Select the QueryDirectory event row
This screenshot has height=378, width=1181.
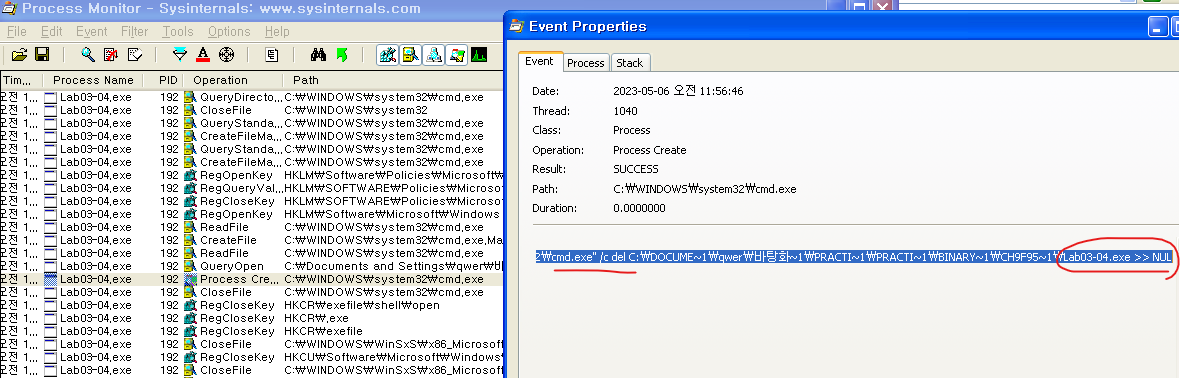(251, 97)
